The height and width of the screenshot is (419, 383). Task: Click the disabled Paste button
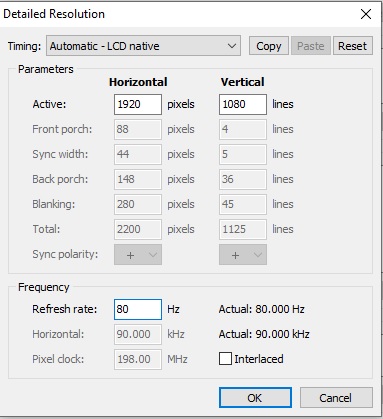coord(311,46)
